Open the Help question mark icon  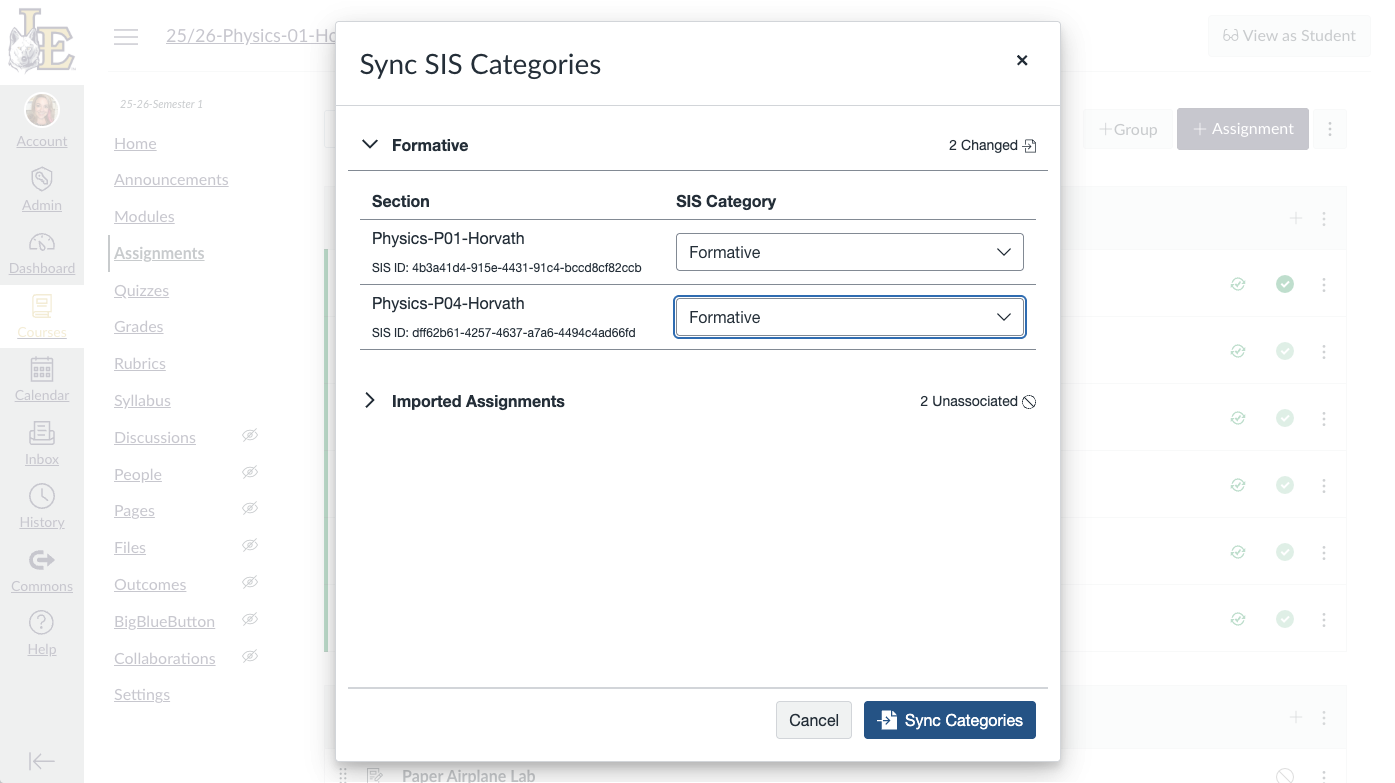[42, 623]
